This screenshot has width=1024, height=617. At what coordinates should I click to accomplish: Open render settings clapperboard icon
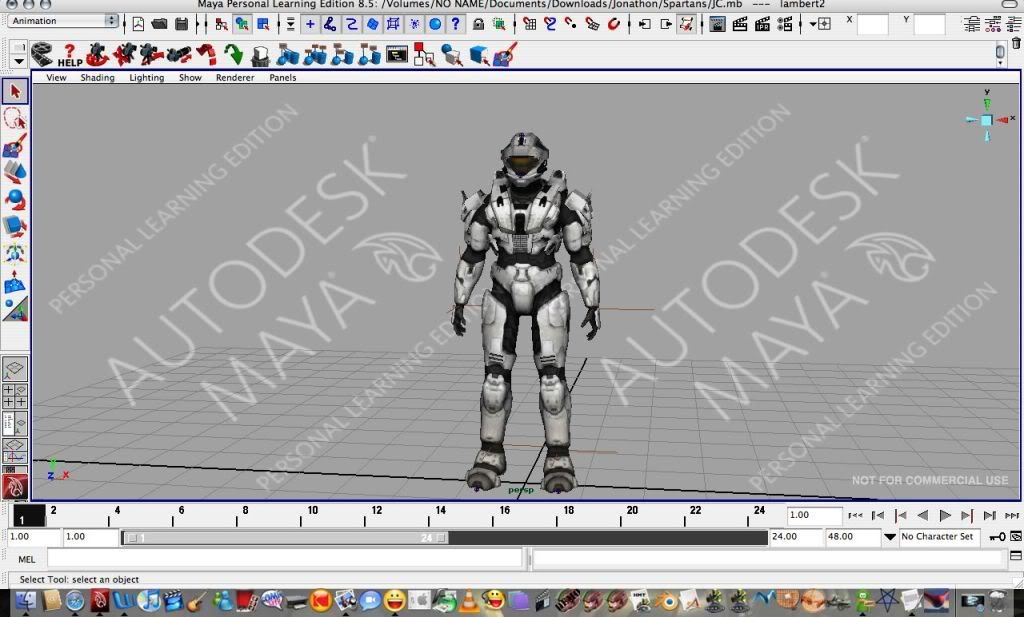(784, 25)
